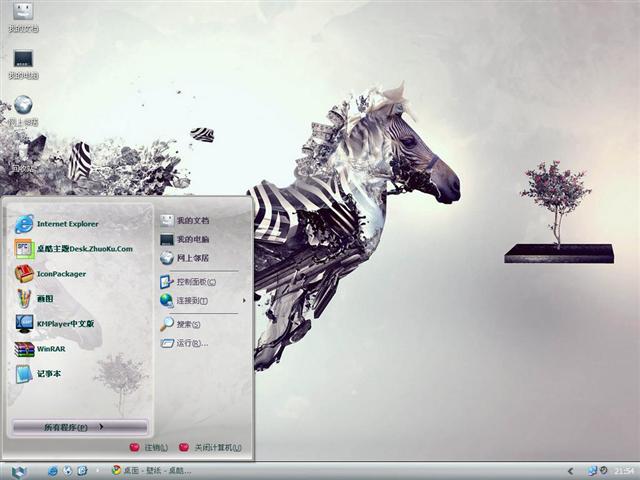Select 网上邻居 desktop globe icon

[x=23, y=111]
